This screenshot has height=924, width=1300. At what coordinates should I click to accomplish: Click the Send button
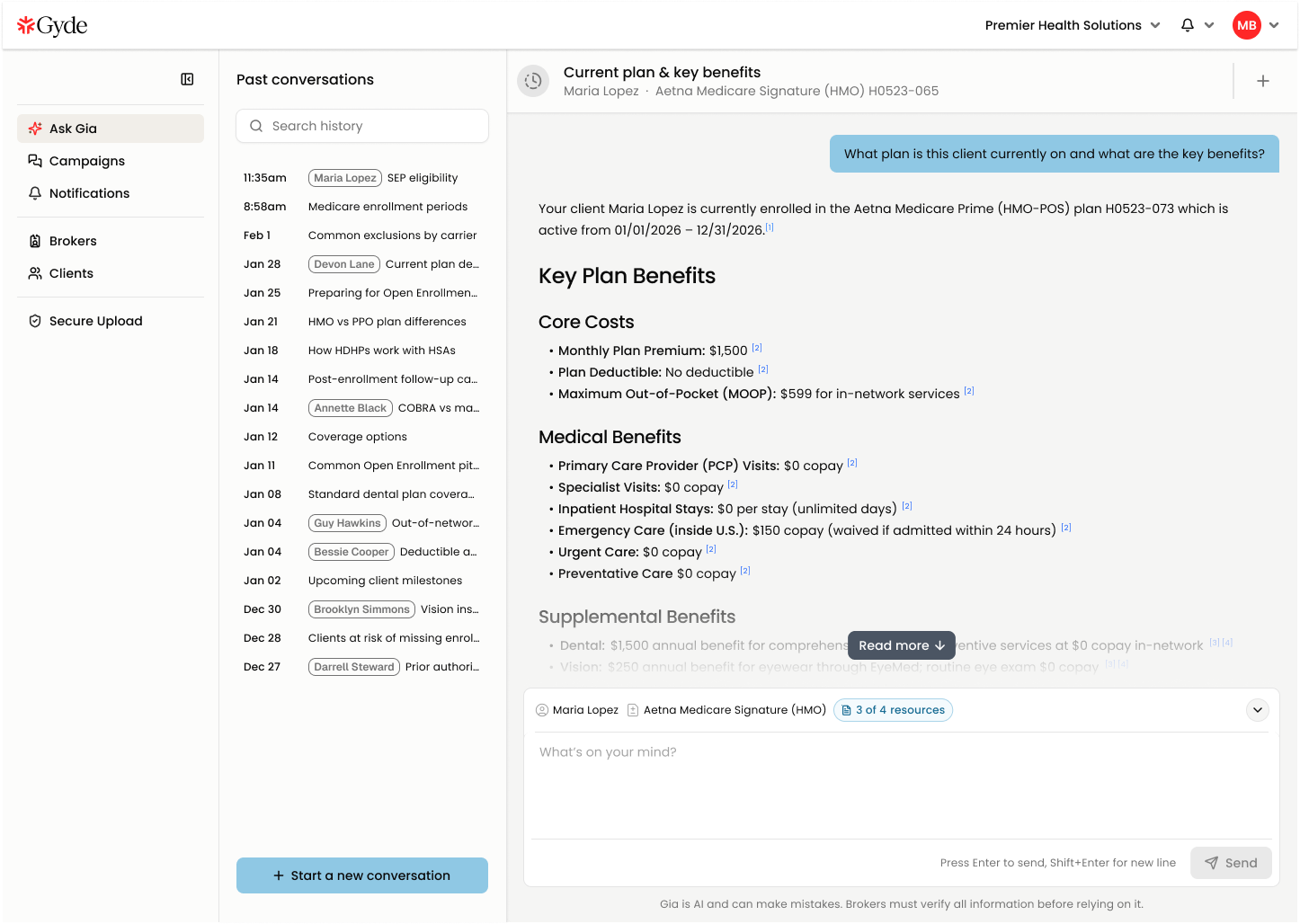(1231, 863)
